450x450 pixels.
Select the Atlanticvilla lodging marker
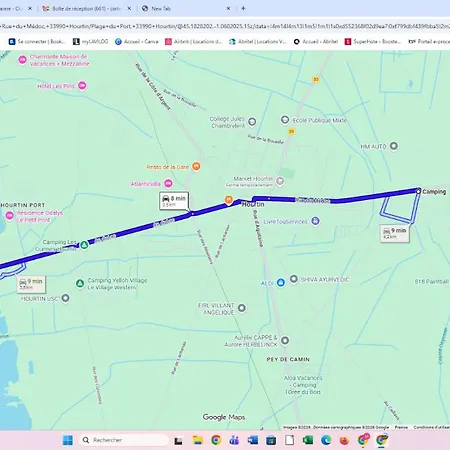tap(169, 183)
